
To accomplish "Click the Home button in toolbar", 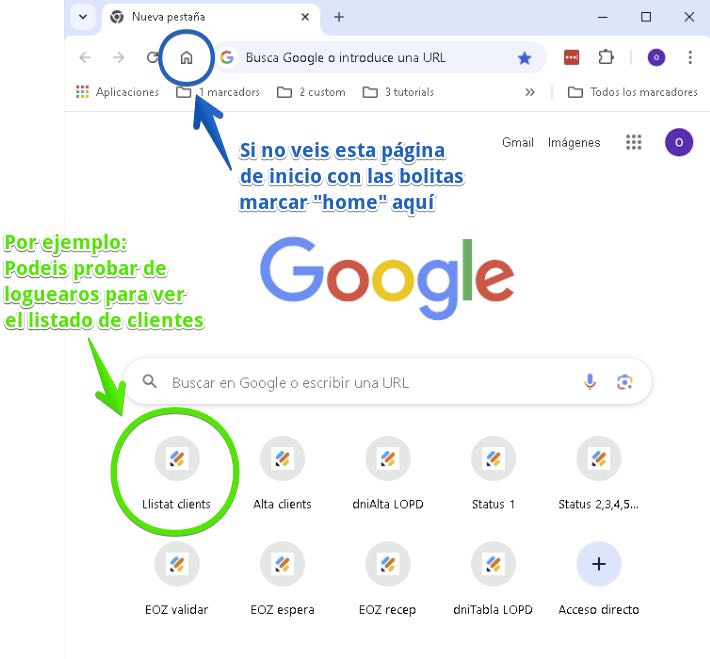I will point(186,58).
